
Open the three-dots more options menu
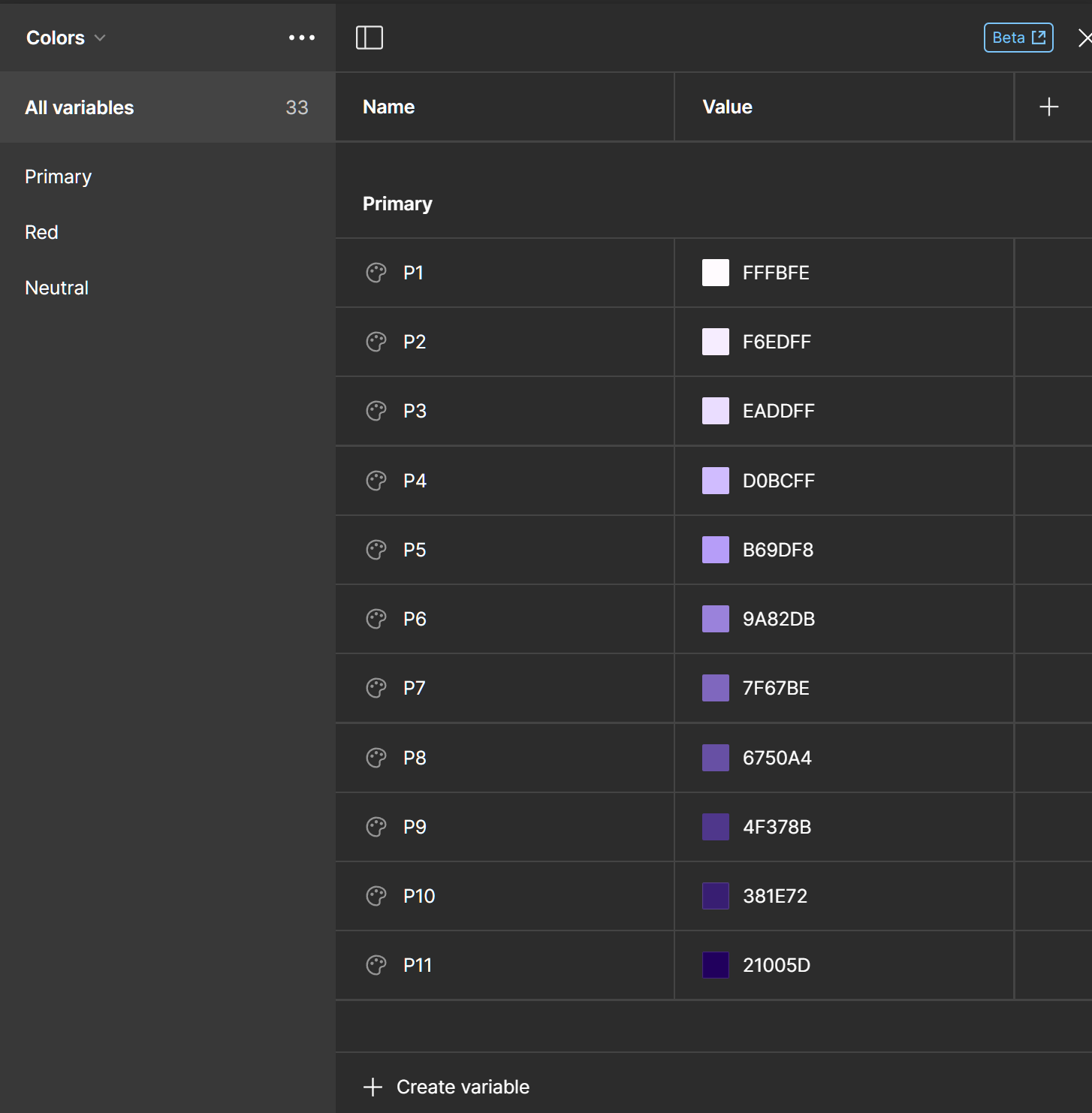click(302, 38)
